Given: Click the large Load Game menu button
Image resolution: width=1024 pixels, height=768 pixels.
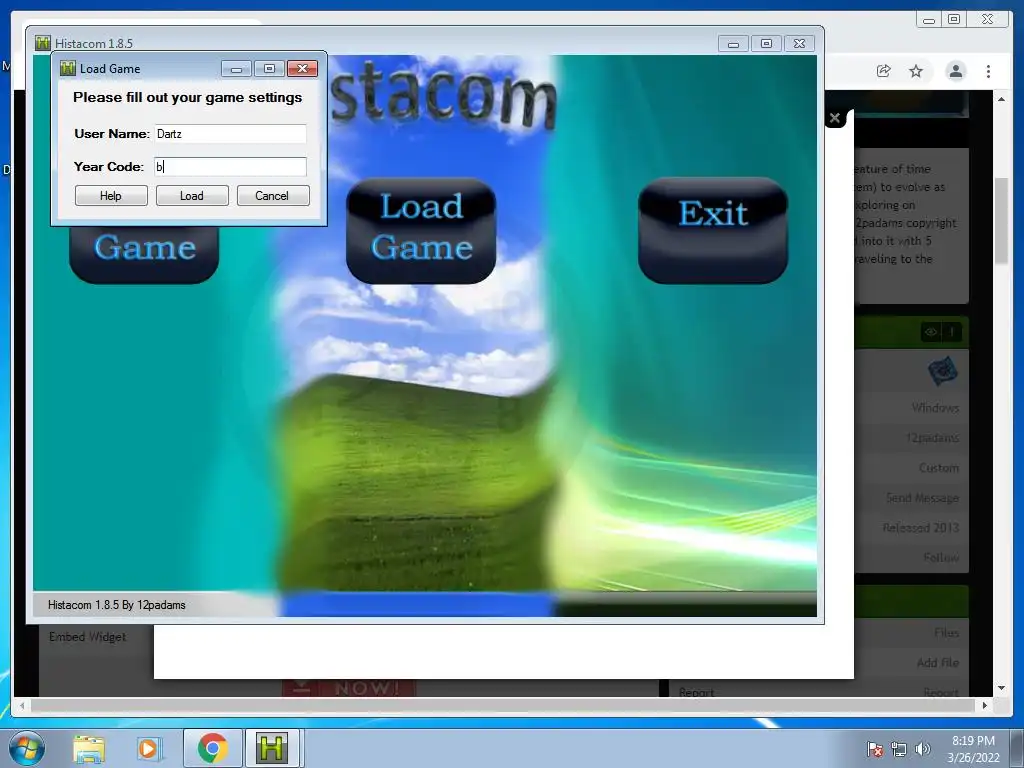Looking at the screenshot, I should (421, 230).
